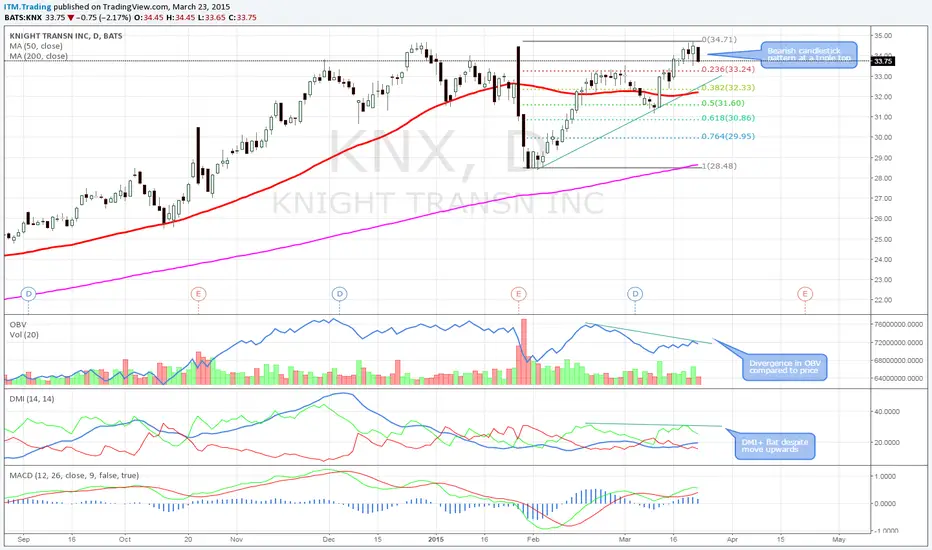The width and height of the screenshot is (932, 550).
Task: Click the L:33.65 low value in header
Action: coord(211,18)
